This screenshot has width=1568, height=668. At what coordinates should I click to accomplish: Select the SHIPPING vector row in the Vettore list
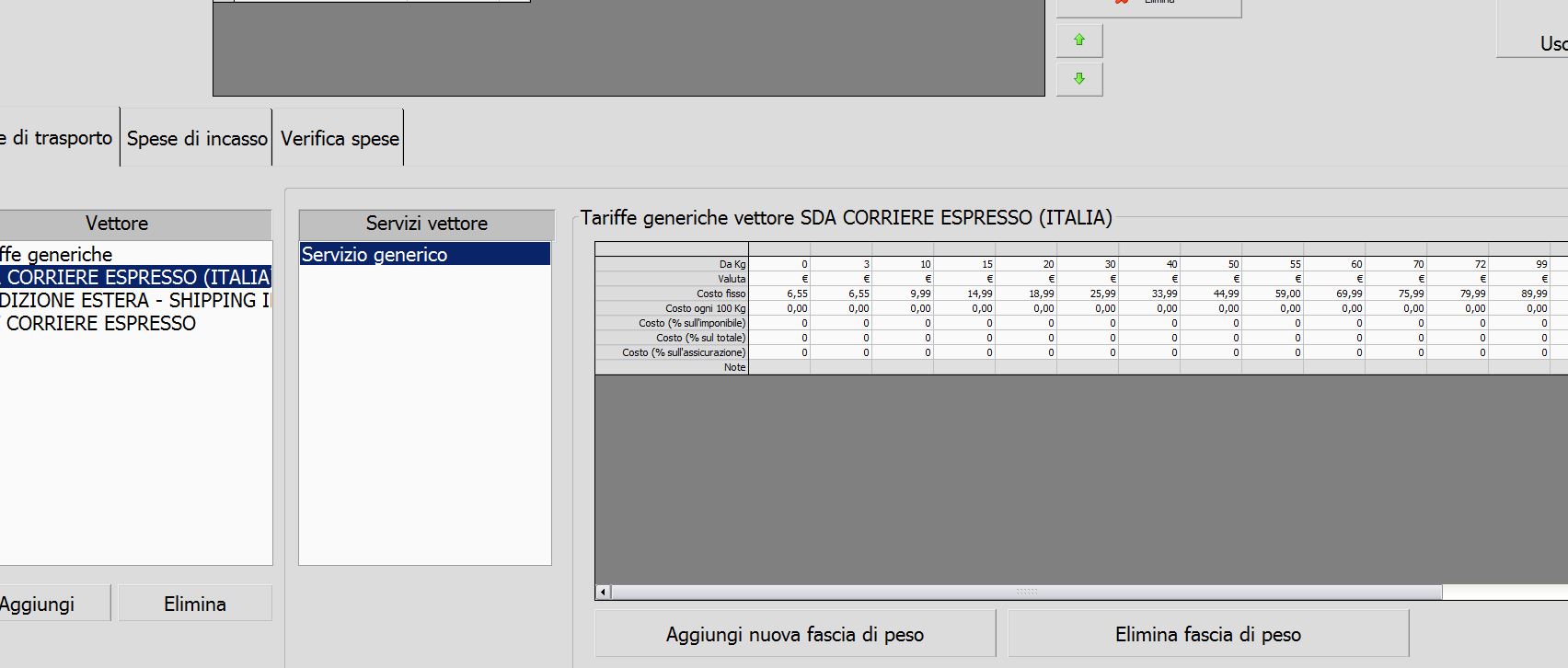point(136,300)
